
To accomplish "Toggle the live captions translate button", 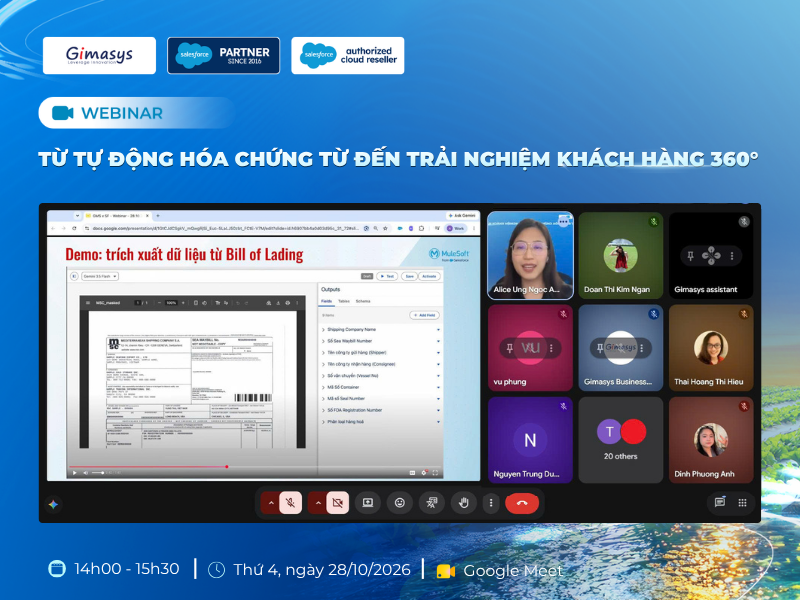I will pos(432,503).
